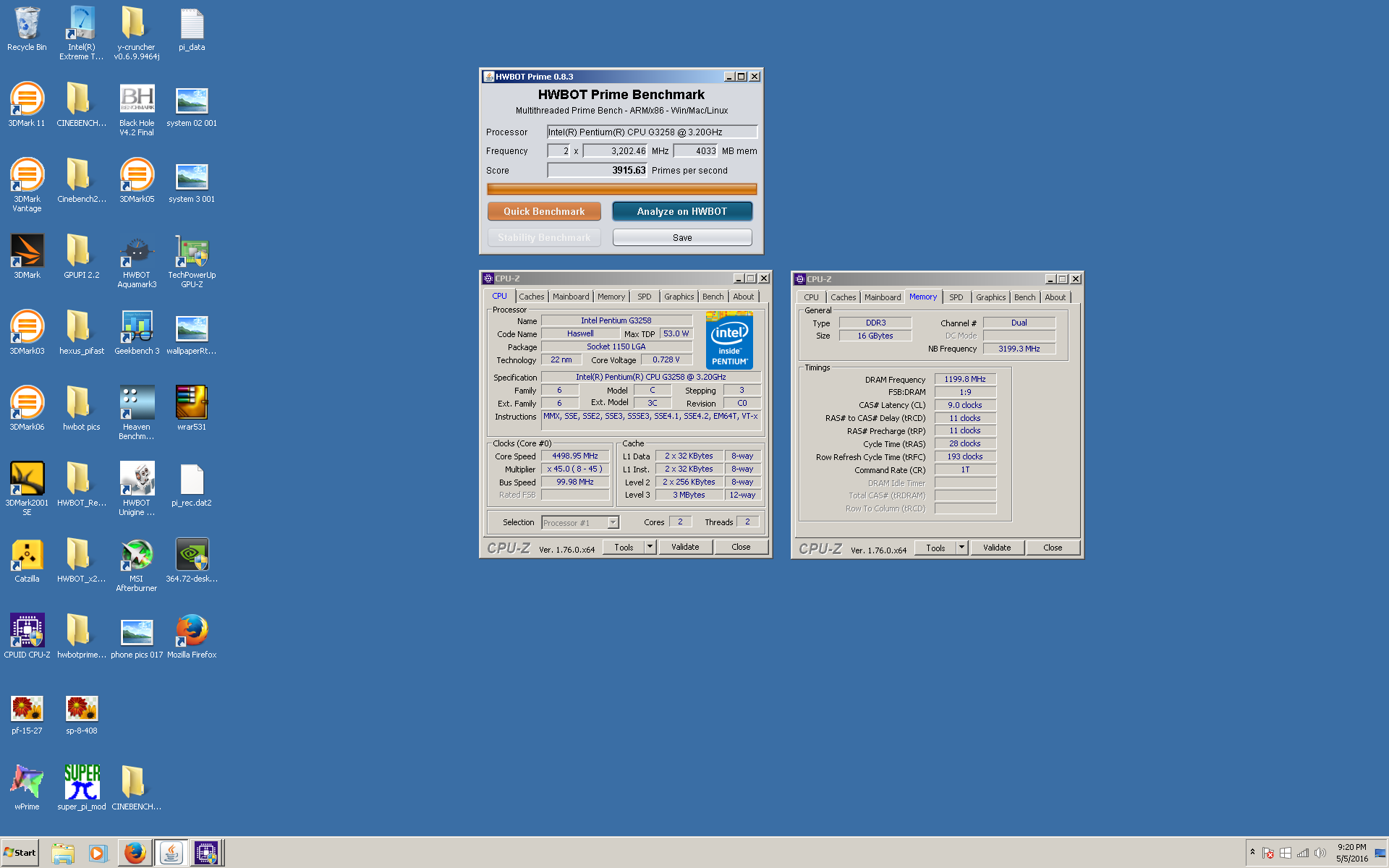Screen dimensions: 1389x868
Task: Launch the 3DMark 11 shortcut
Action: (27, 105)
